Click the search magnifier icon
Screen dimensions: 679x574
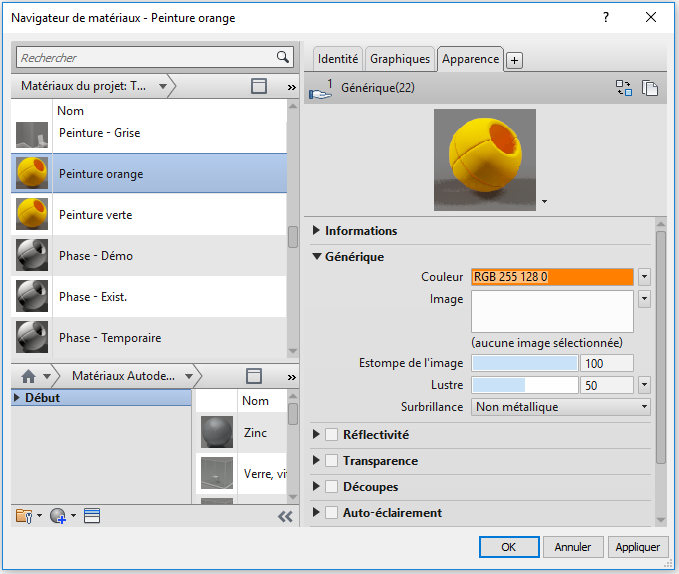tap(282, 58)
